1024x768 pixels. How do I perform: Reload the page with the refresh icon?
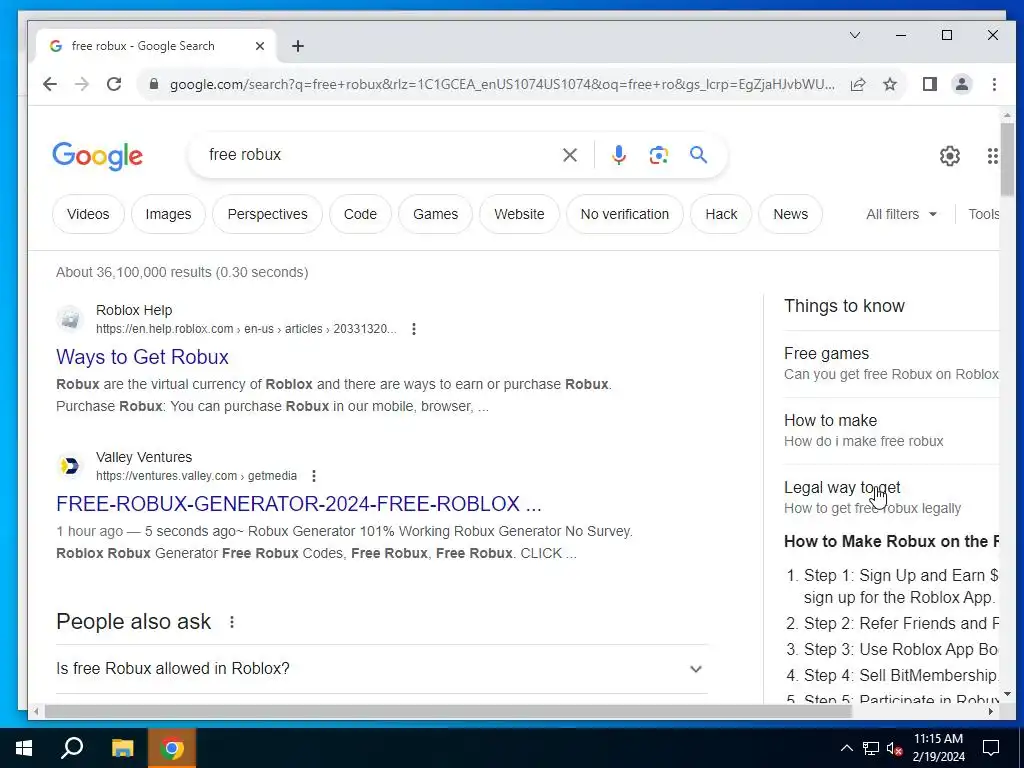coord(114,84)
